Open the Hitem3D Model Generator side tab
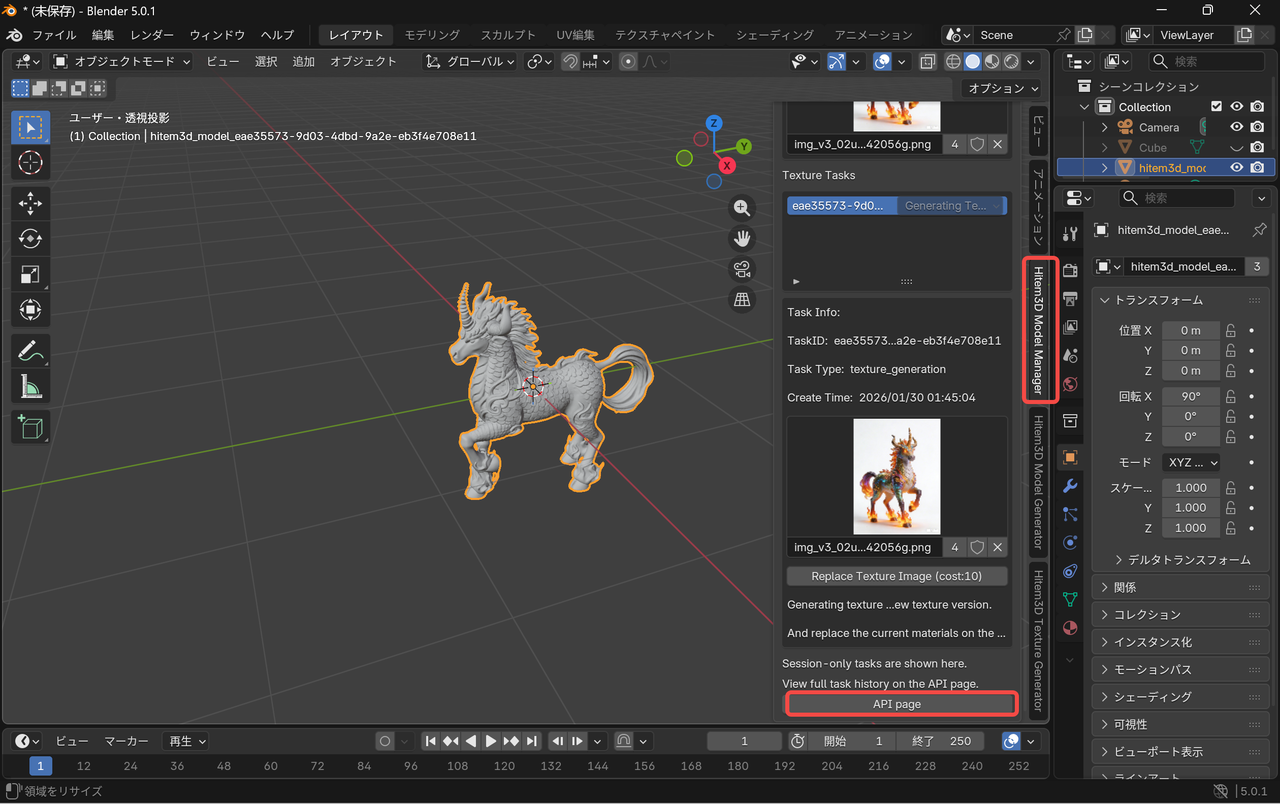1280x804 pixels. pyautogui.click(x=1038, y=482)
